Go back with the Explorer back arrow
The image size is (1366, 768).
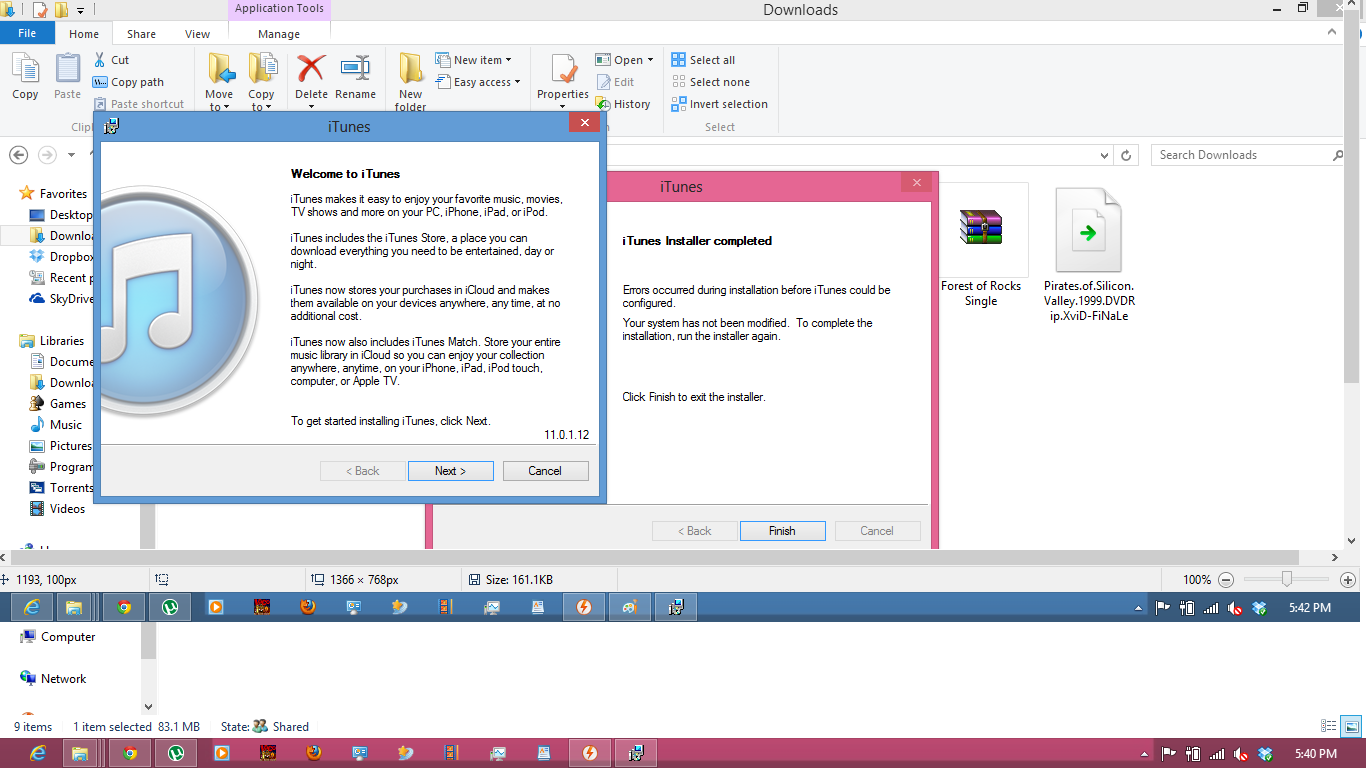coord(18,155)
